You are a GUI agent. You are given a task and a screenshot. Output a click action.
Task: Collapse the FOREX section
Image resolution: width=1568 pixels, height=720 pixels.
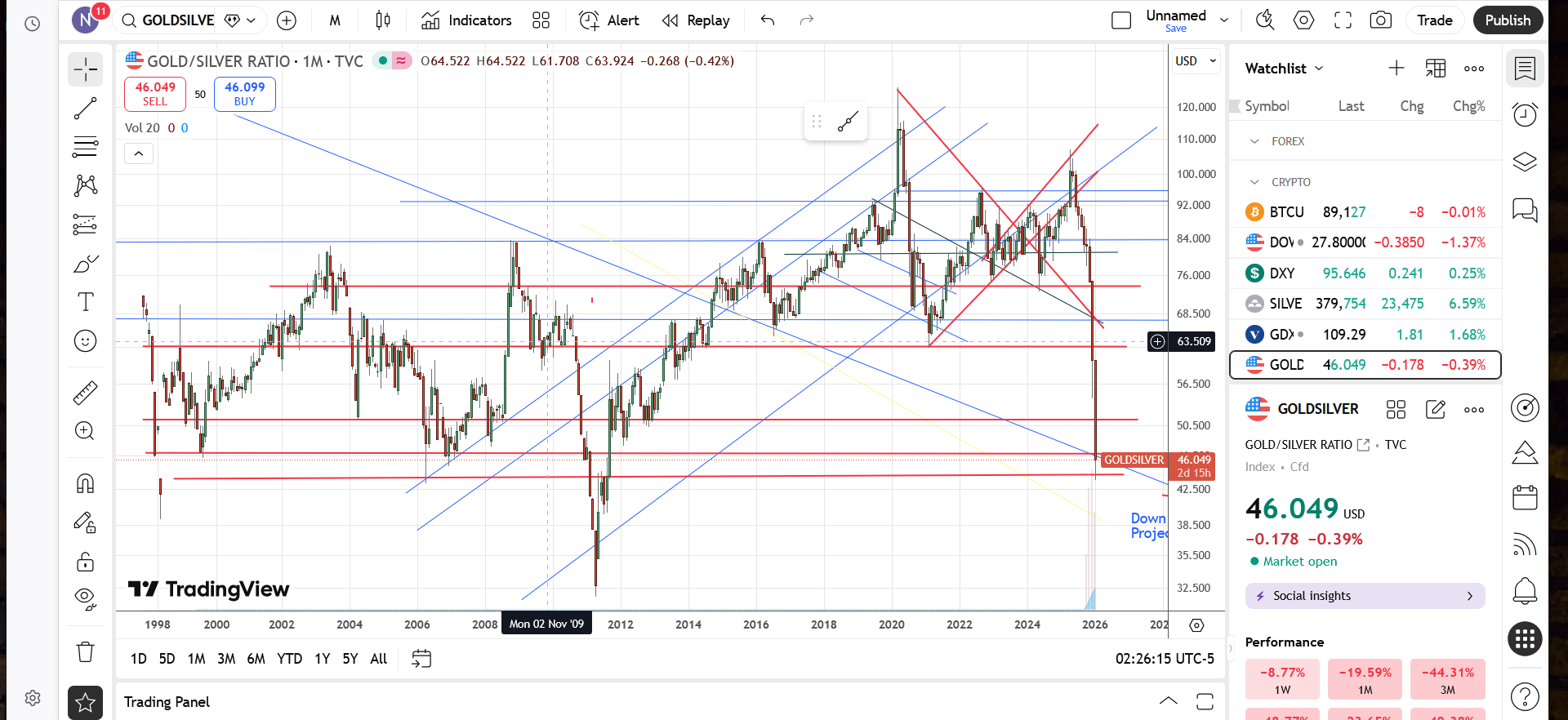point(1254,141)
